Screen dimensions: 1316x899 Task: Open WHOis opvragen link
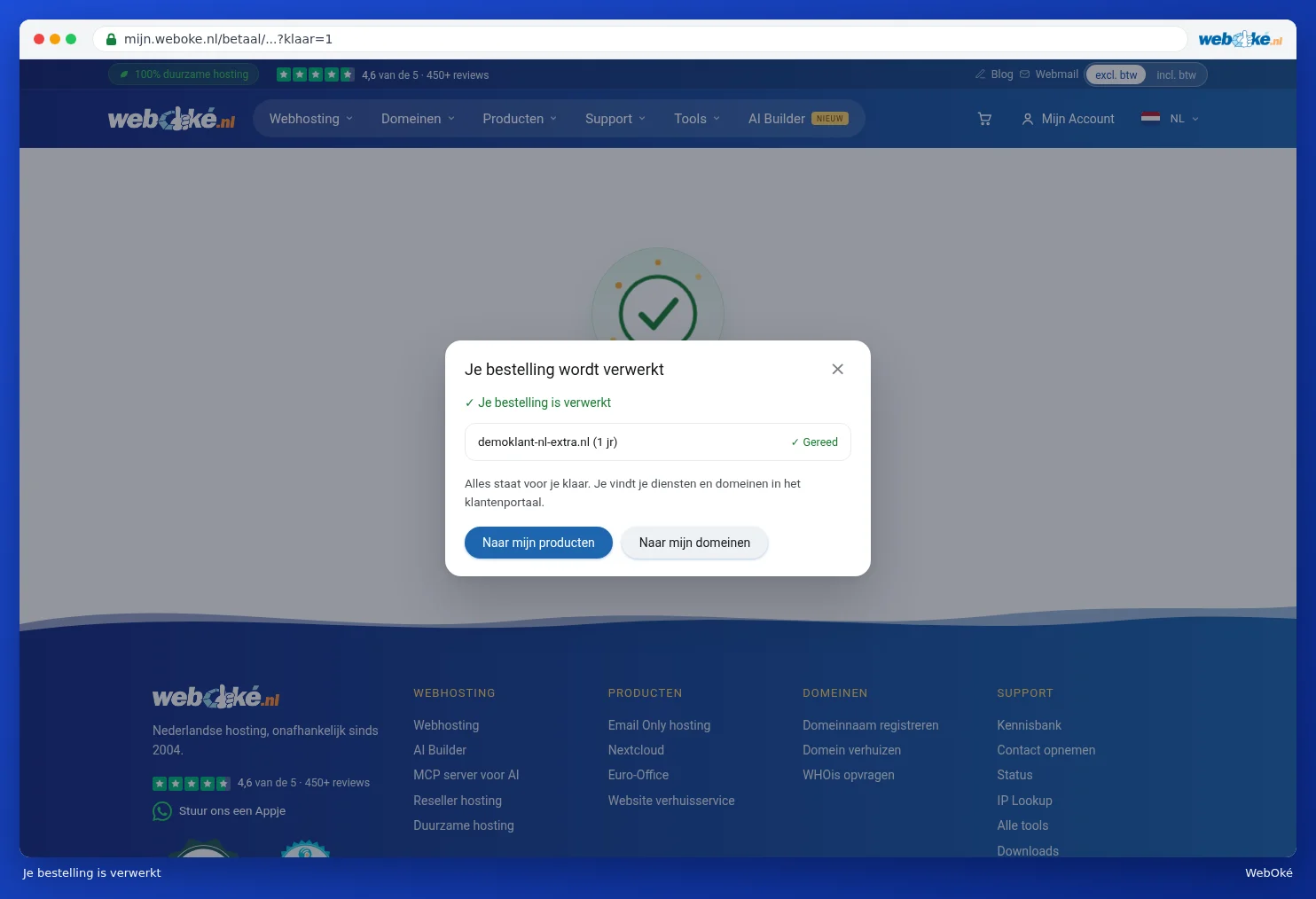tap(849, 775)
